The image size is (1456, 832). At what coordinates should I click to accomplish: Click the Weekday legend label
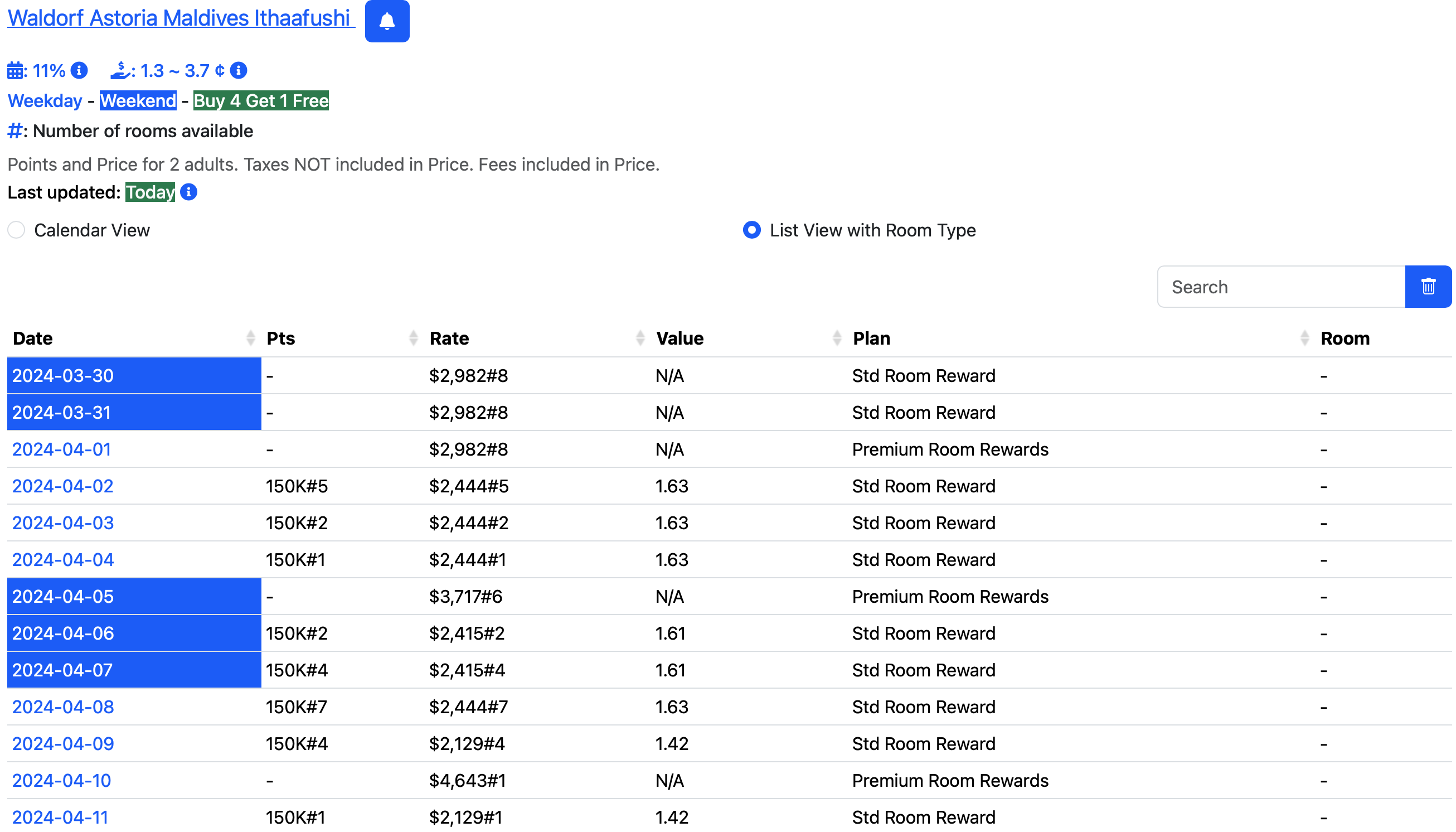[45, 100]
